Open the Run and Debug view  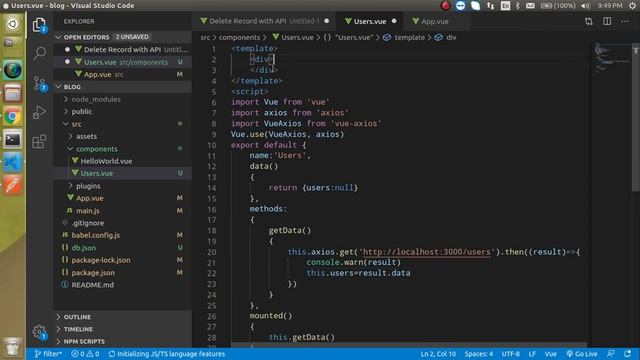40,112
